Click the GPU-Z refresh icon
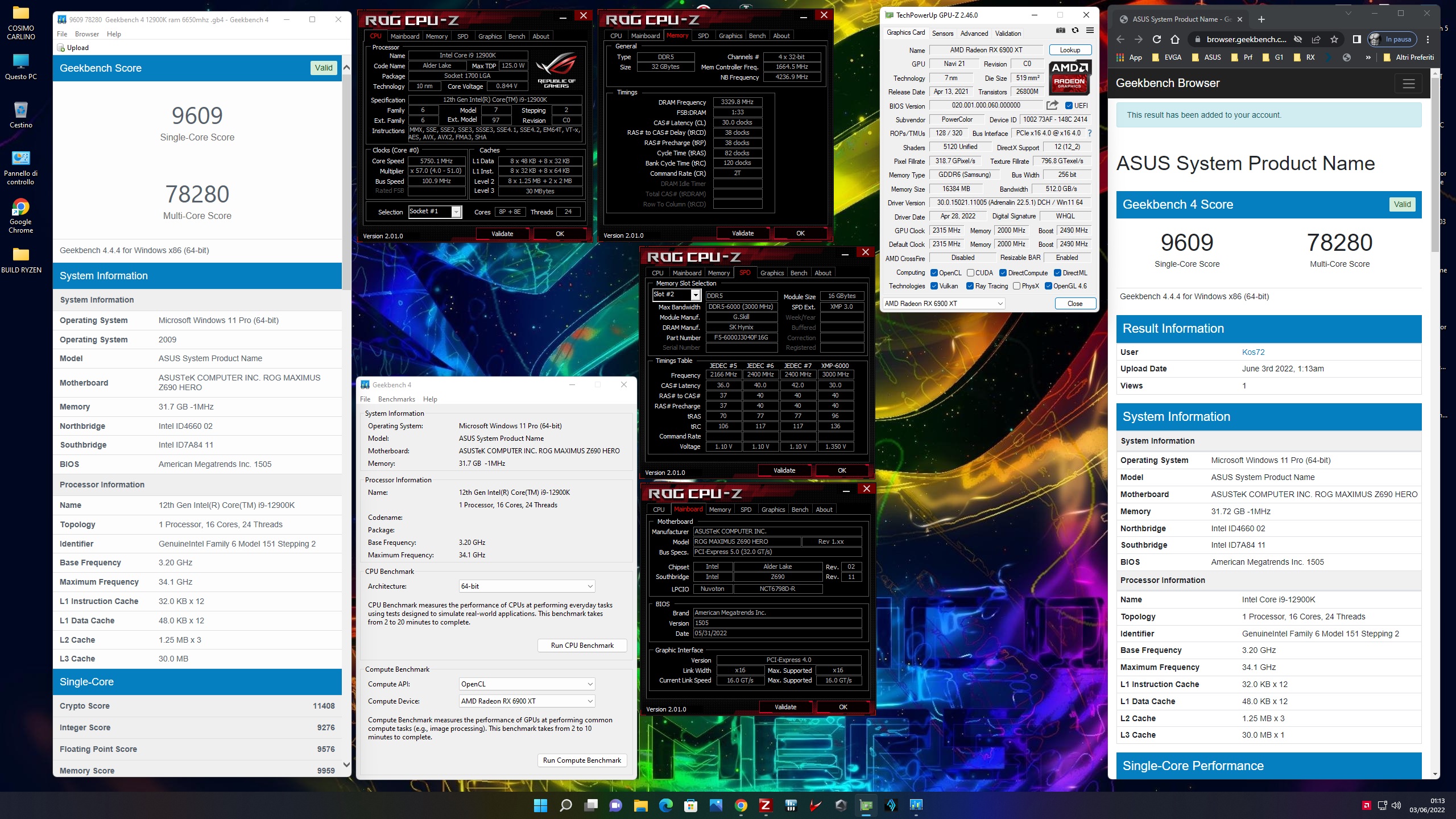This screenshot has height=819, width=1456. pos(1075,31)
